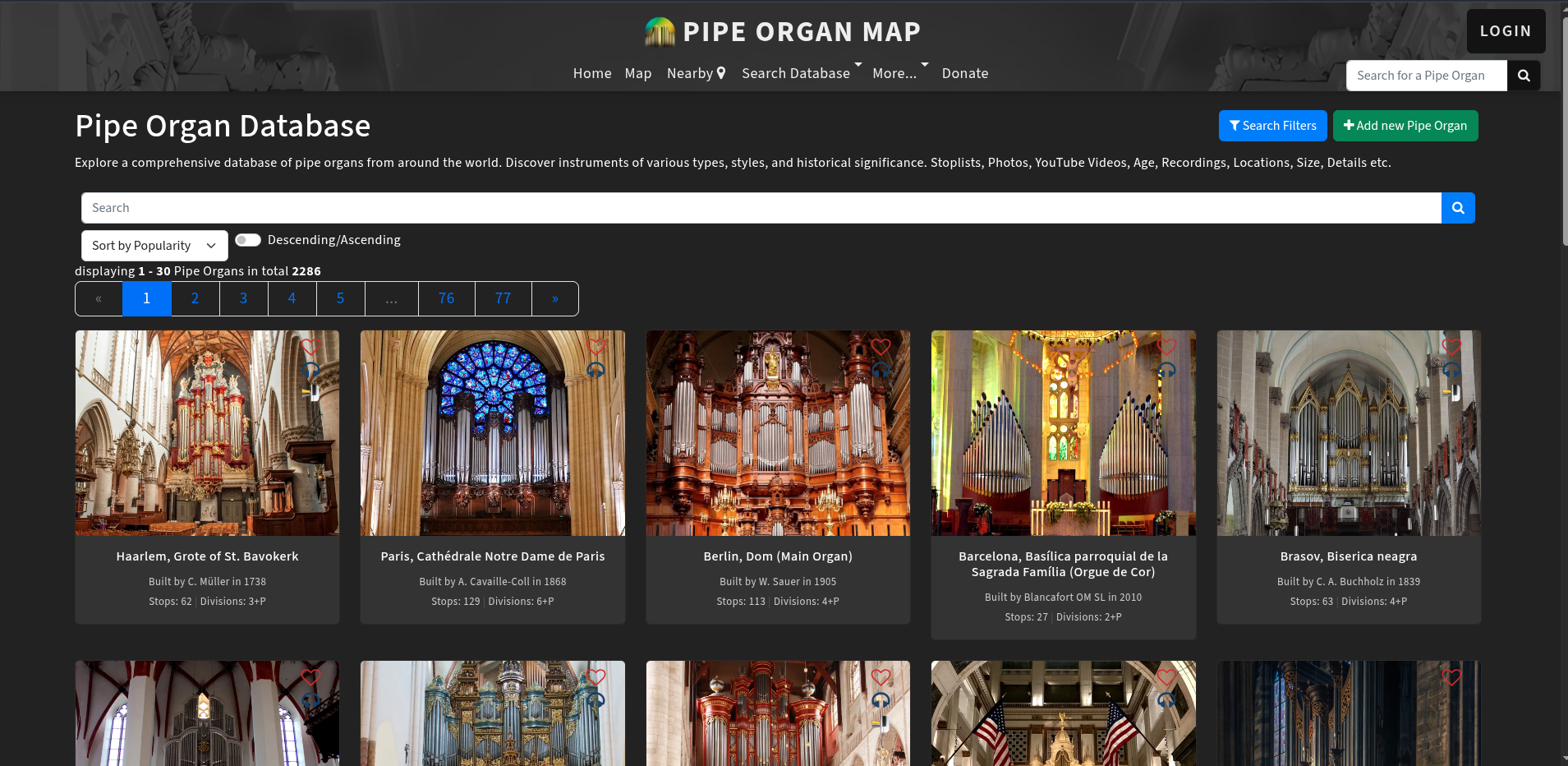Open the Sort by Popularity dropdown
This screenshot has height=766, width=1568.
click(154, 246)
